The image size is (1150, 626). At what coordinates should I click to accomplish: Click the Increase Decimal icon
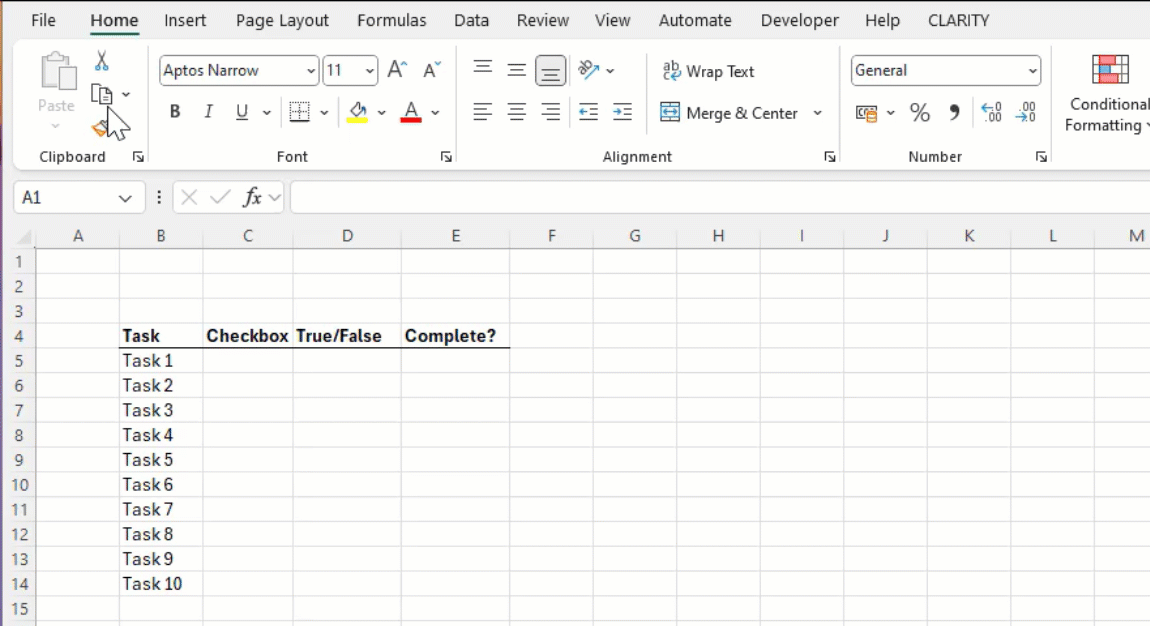[990, 112]
